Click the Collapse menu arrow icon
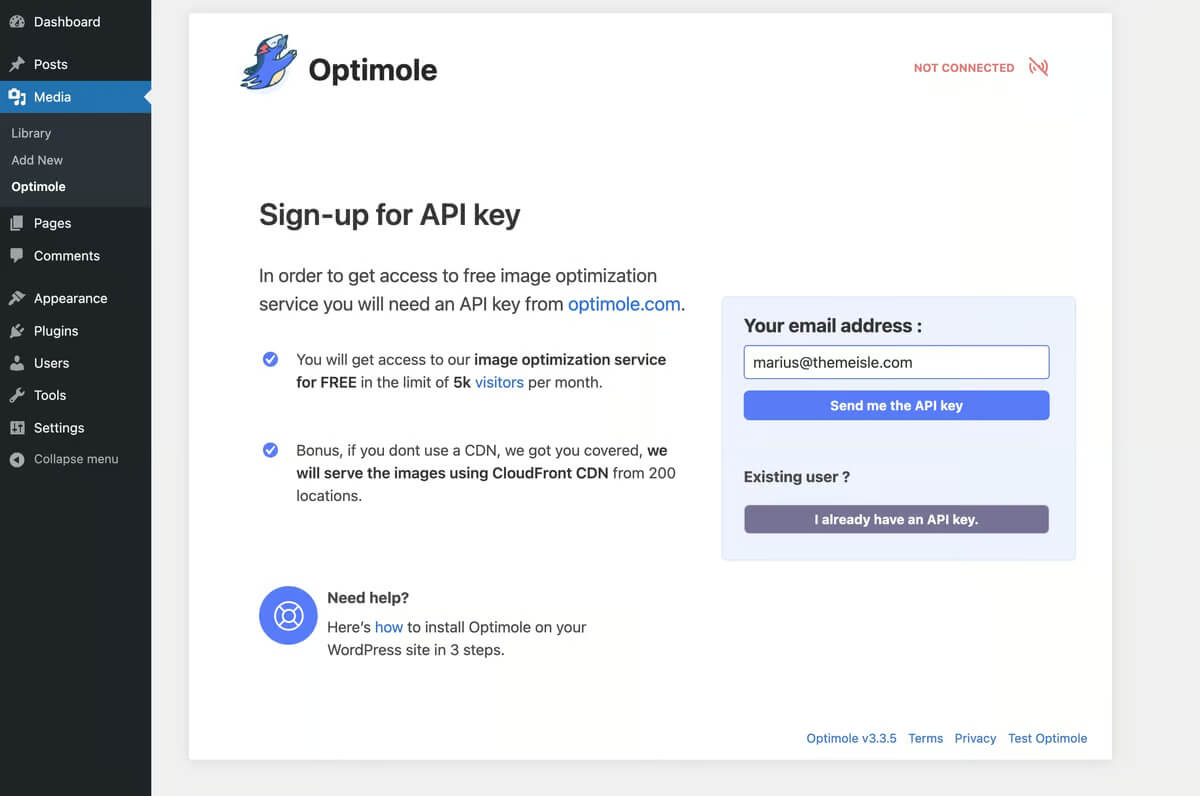 (17, 460)
